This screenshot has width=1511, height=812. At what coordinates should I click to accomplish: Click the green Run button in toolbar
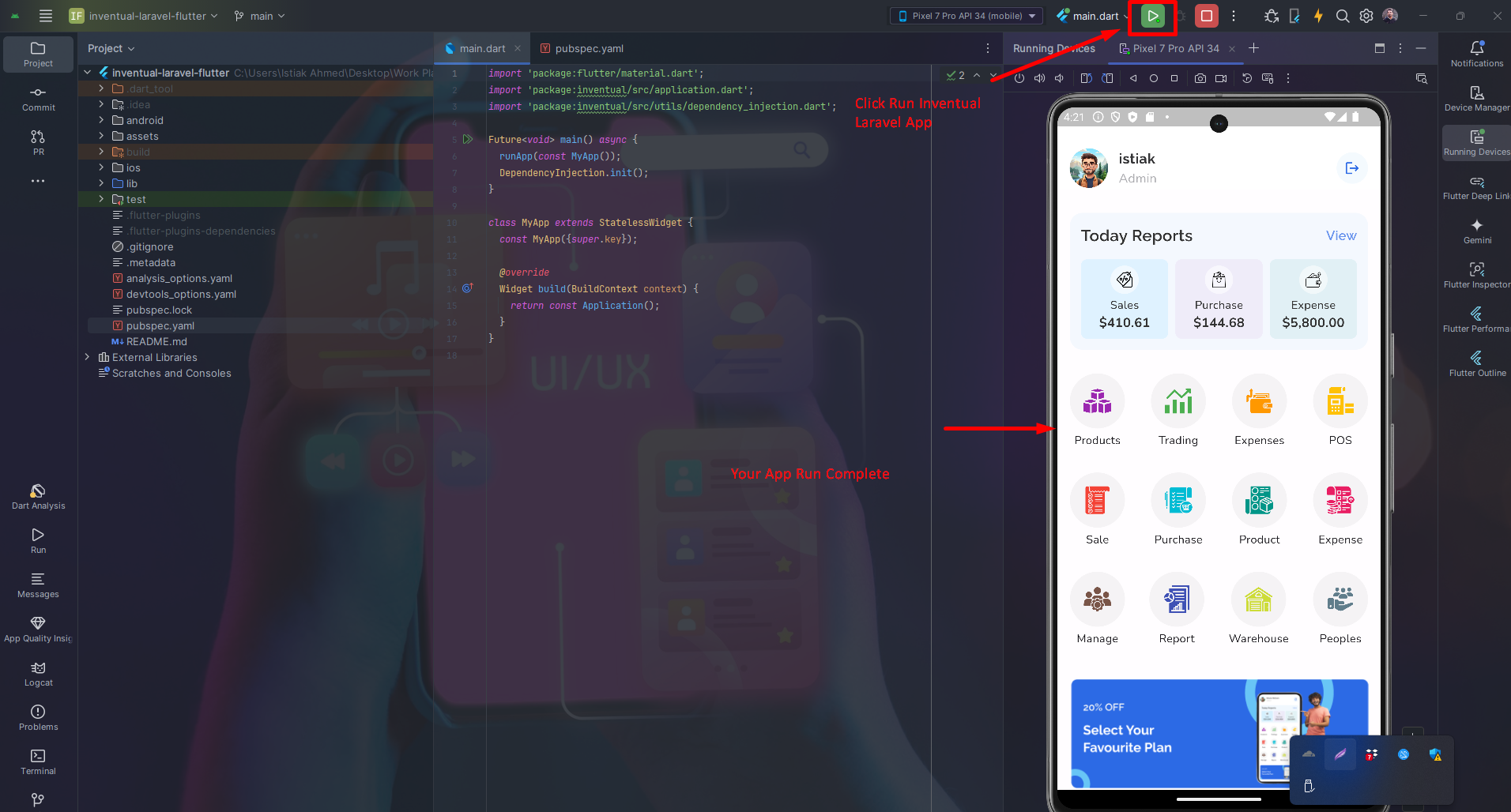tap(1153, 16)
